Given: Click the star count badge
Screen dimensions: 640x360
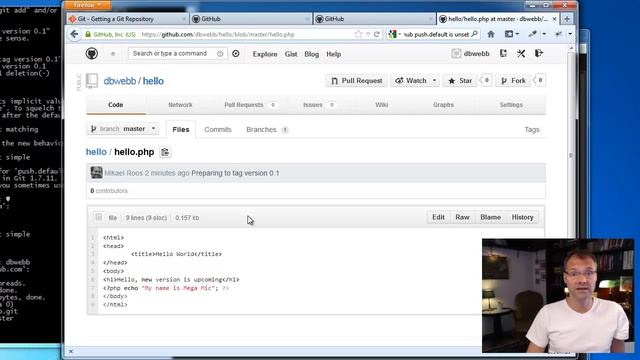Looking at the screenshot, I should pos(486,80).
